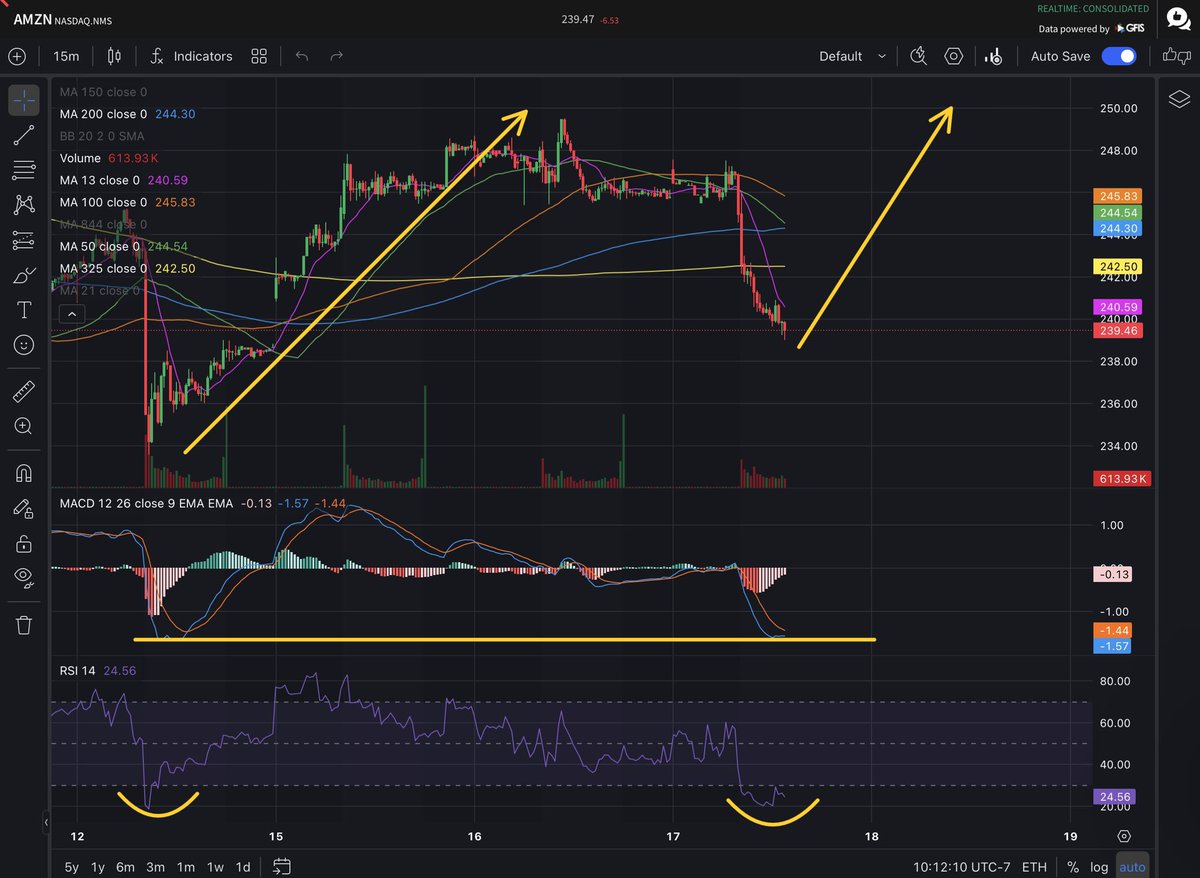Set the range to 1m
Screen dimensions: 1200x878
(x=185, y=867)
